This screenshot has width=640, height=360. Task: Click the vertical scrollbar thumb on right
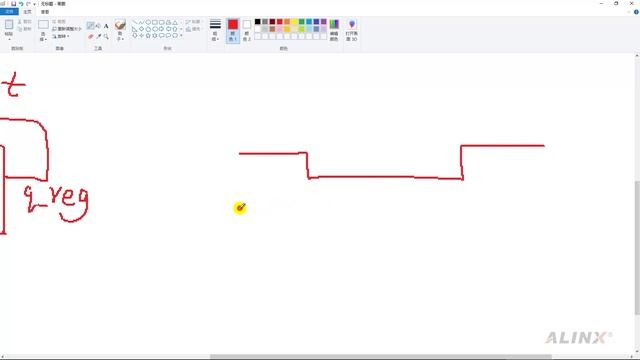point(637,248)
